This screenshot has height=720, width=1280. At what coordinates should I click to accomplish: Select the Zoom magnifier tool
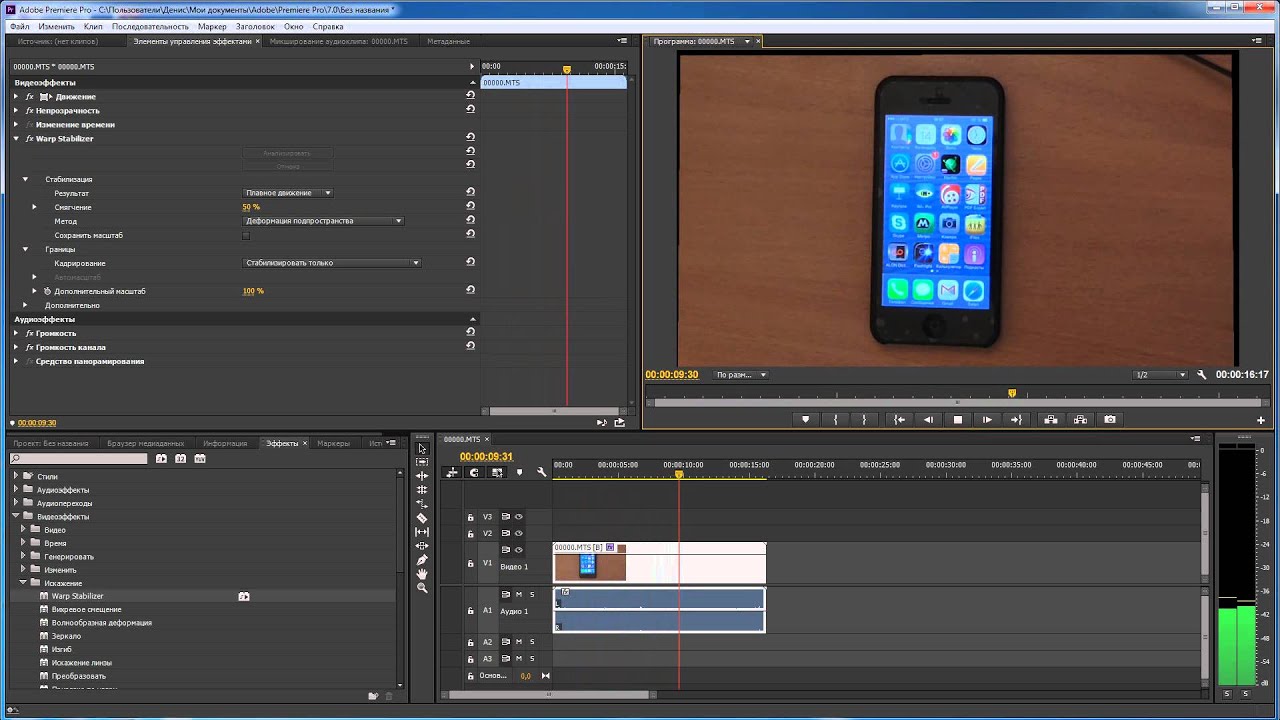point(422,588)
